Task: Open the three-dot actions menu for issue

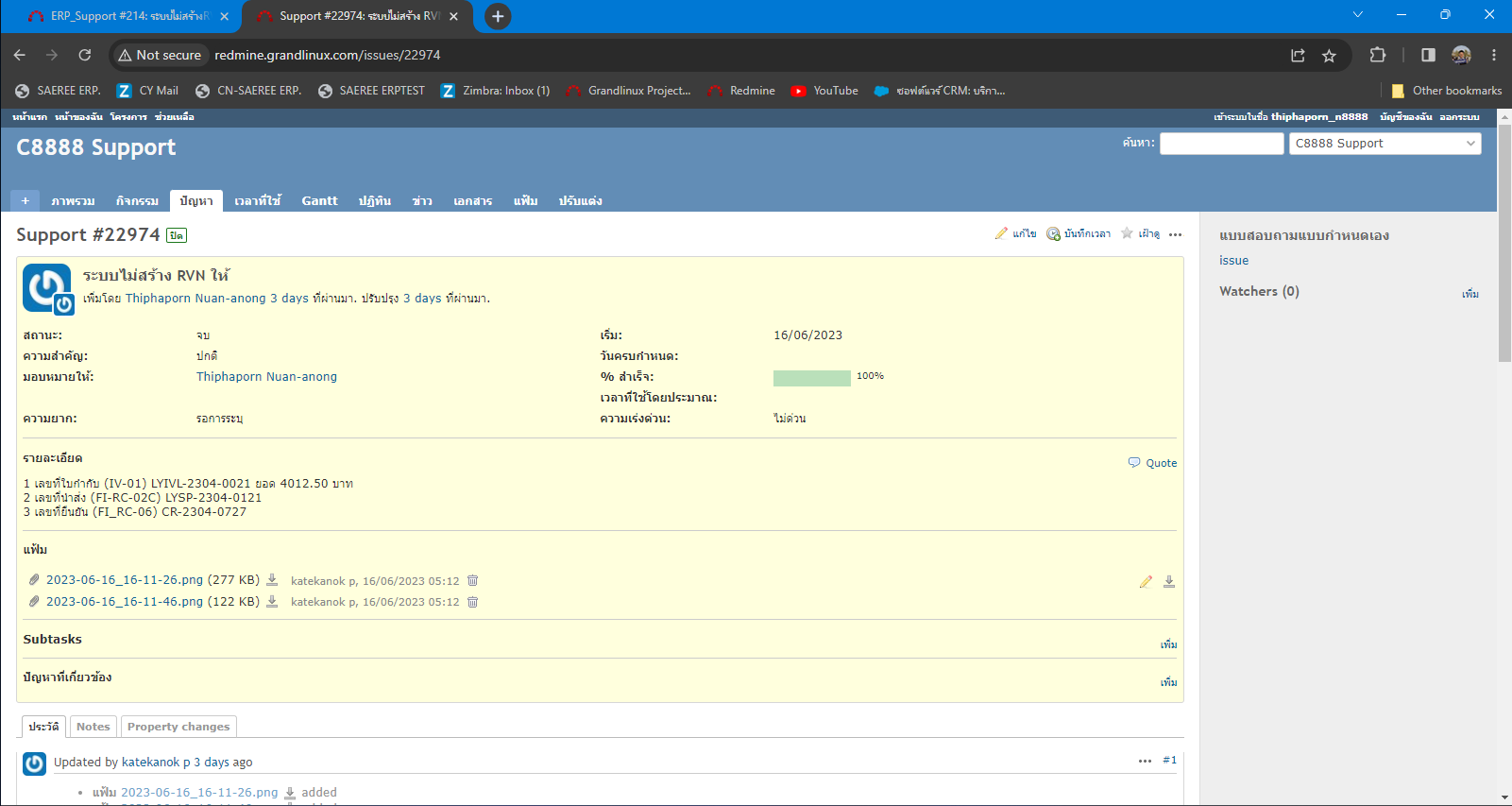Action: [1175, 234]
